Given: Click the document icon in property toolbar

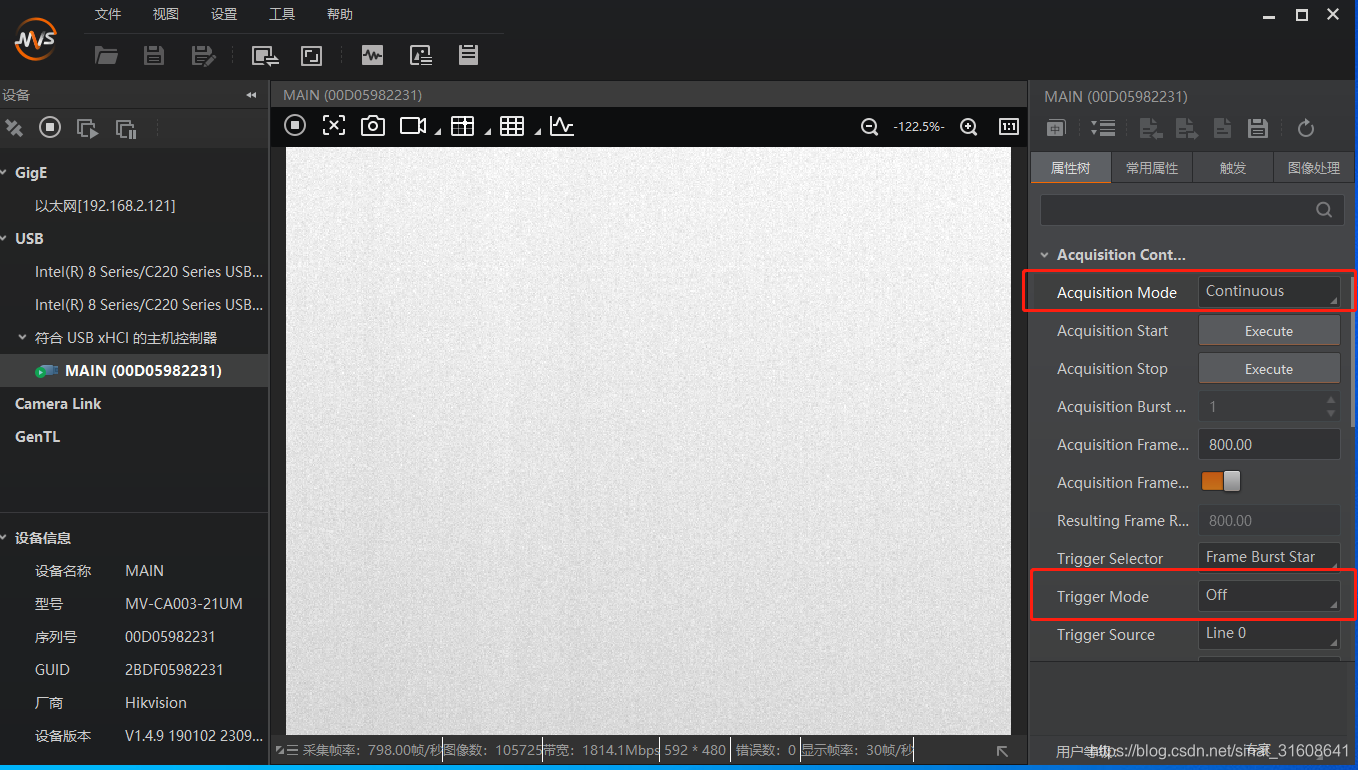Looking at the screenshot, I should click(1222, 128).
